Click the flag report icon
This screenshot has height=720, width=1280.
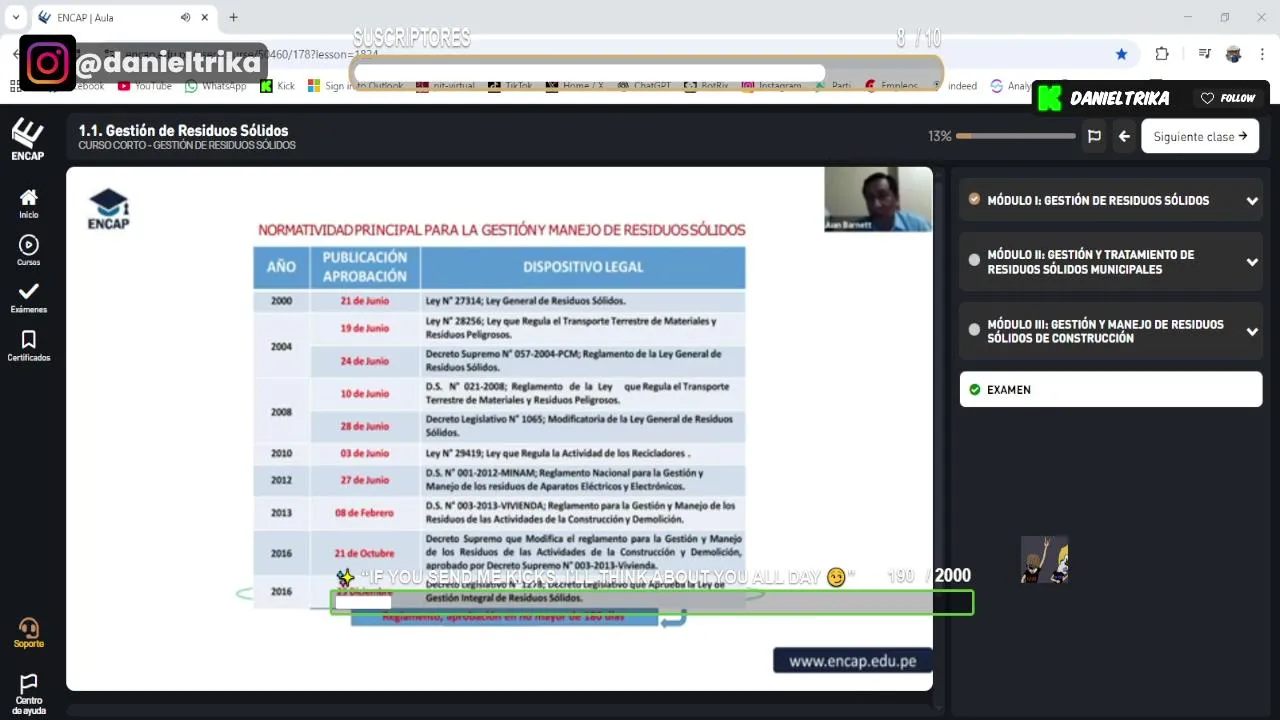[1094, 136]
